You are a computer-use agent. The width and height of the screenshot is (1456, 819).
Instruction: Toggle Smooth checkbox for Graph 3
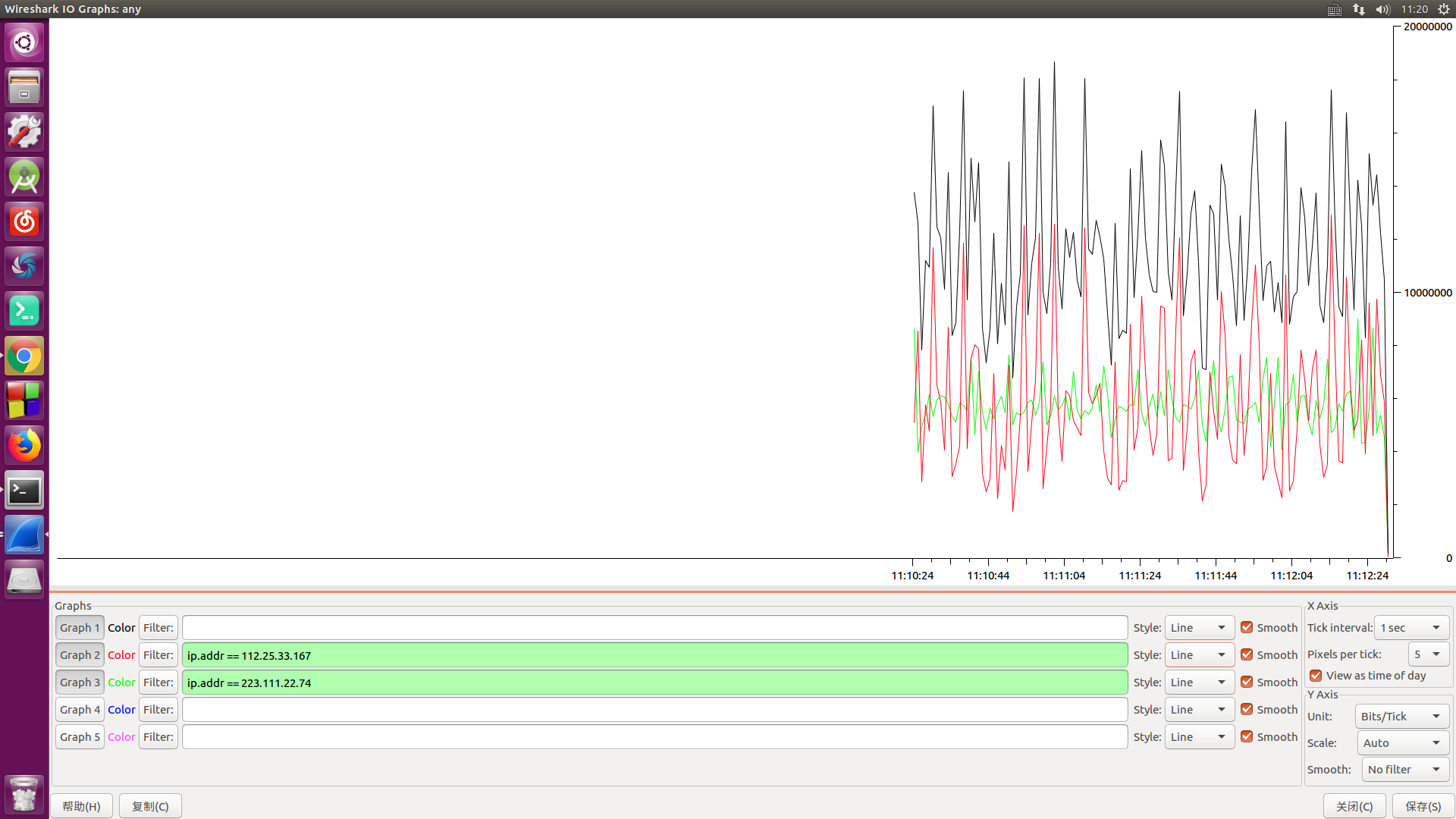[1247, 682]
